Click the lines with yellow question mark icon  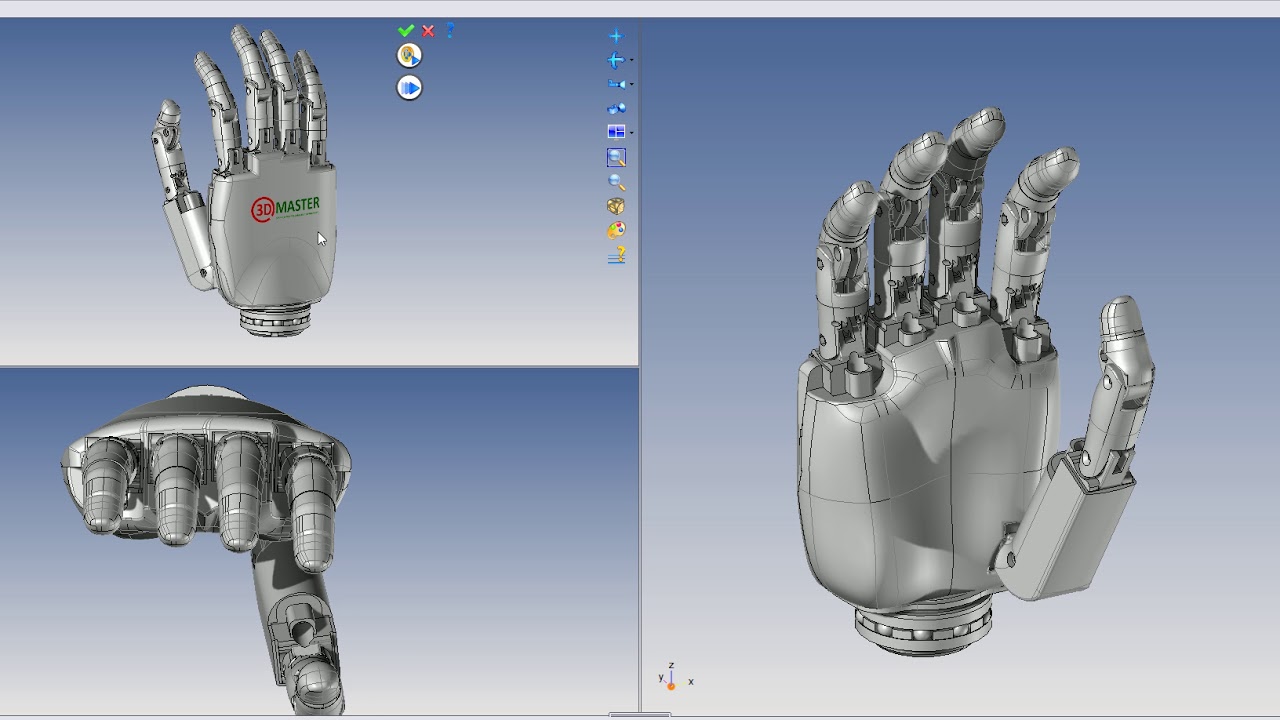(616, 256)
